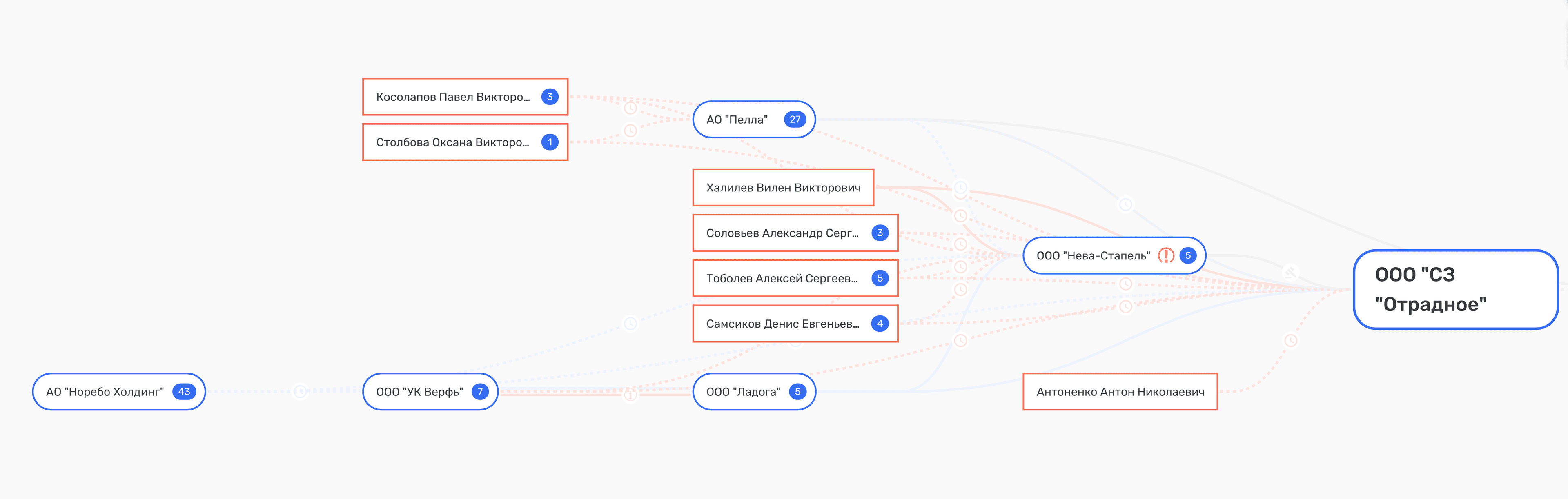Click the blue 7 badge on УК Верфь
This screenshot has width=1568, height=499.
(x=480, y=391)
